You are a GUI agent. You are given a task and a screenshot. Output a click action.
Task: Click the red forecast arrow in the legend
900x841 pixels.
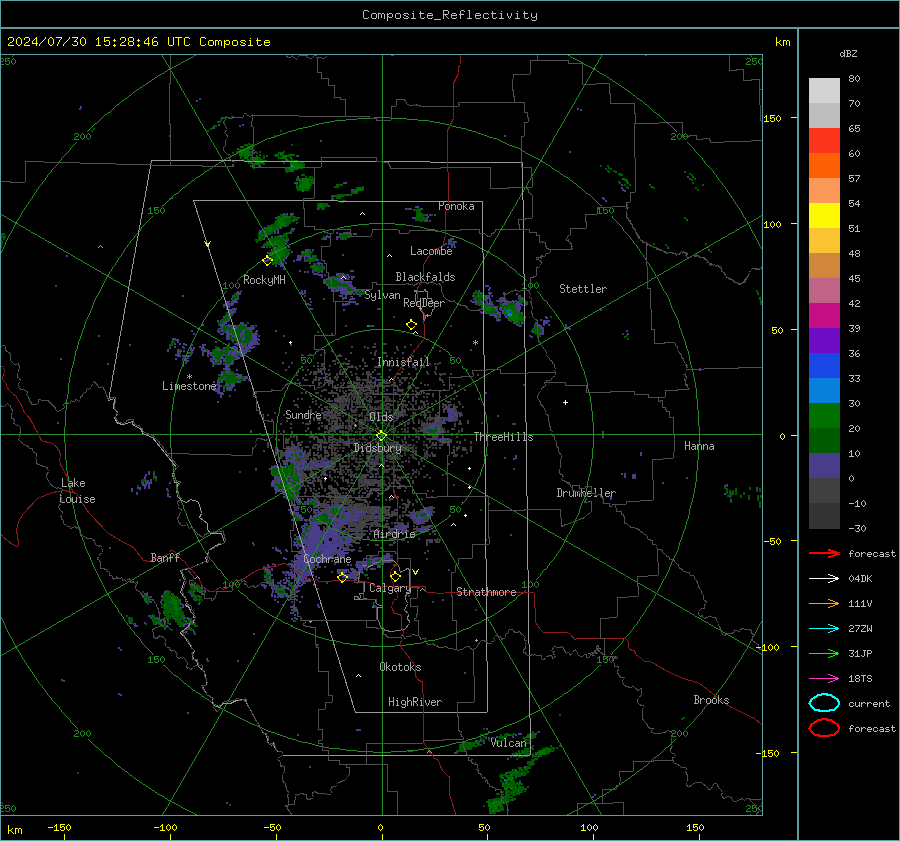[x=824, y=553]
